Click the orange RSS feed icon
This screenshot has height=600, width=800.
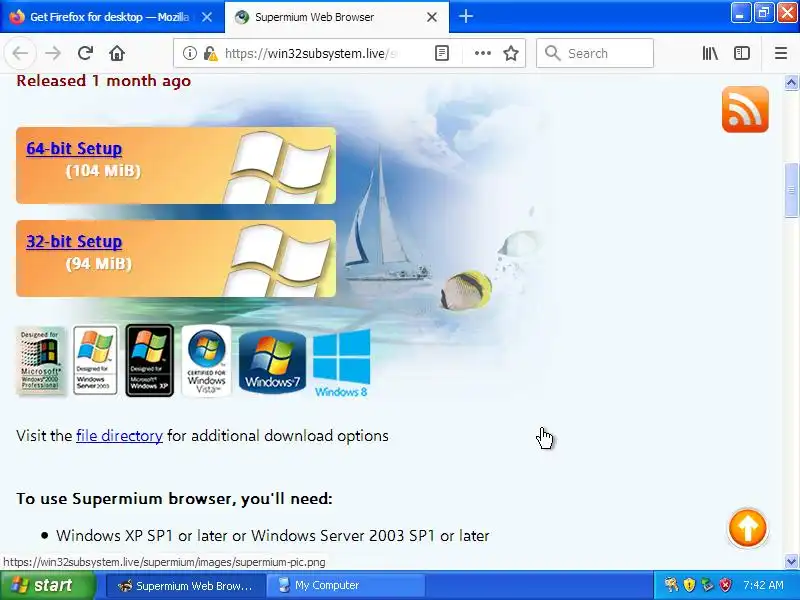745,109
